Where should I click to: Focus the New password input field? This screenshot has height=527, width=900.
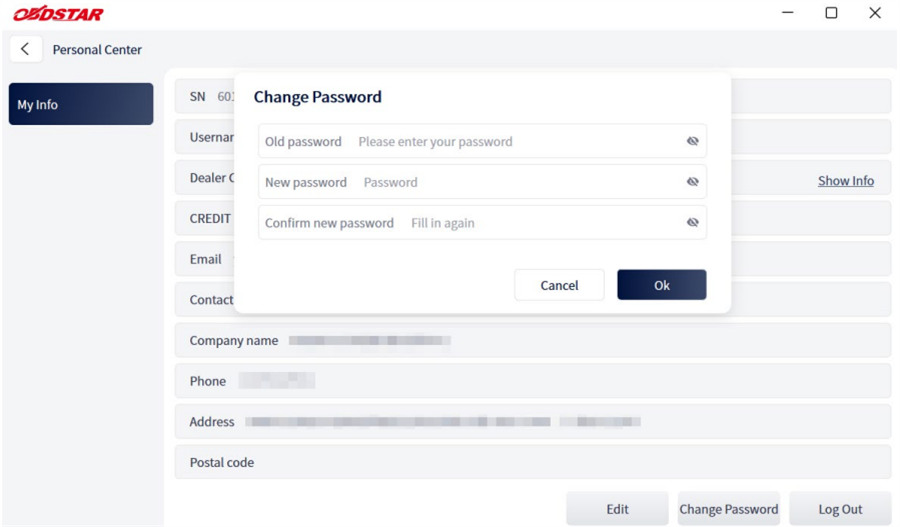(482, 182)
